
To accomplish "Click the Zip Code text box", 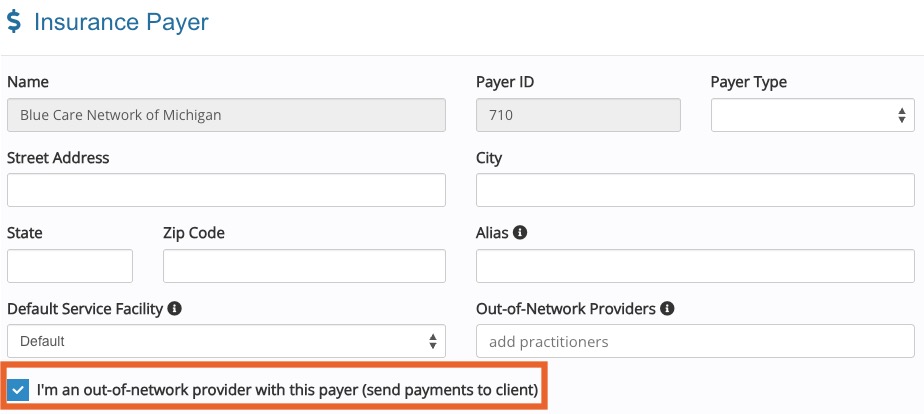I will (304, 266).
